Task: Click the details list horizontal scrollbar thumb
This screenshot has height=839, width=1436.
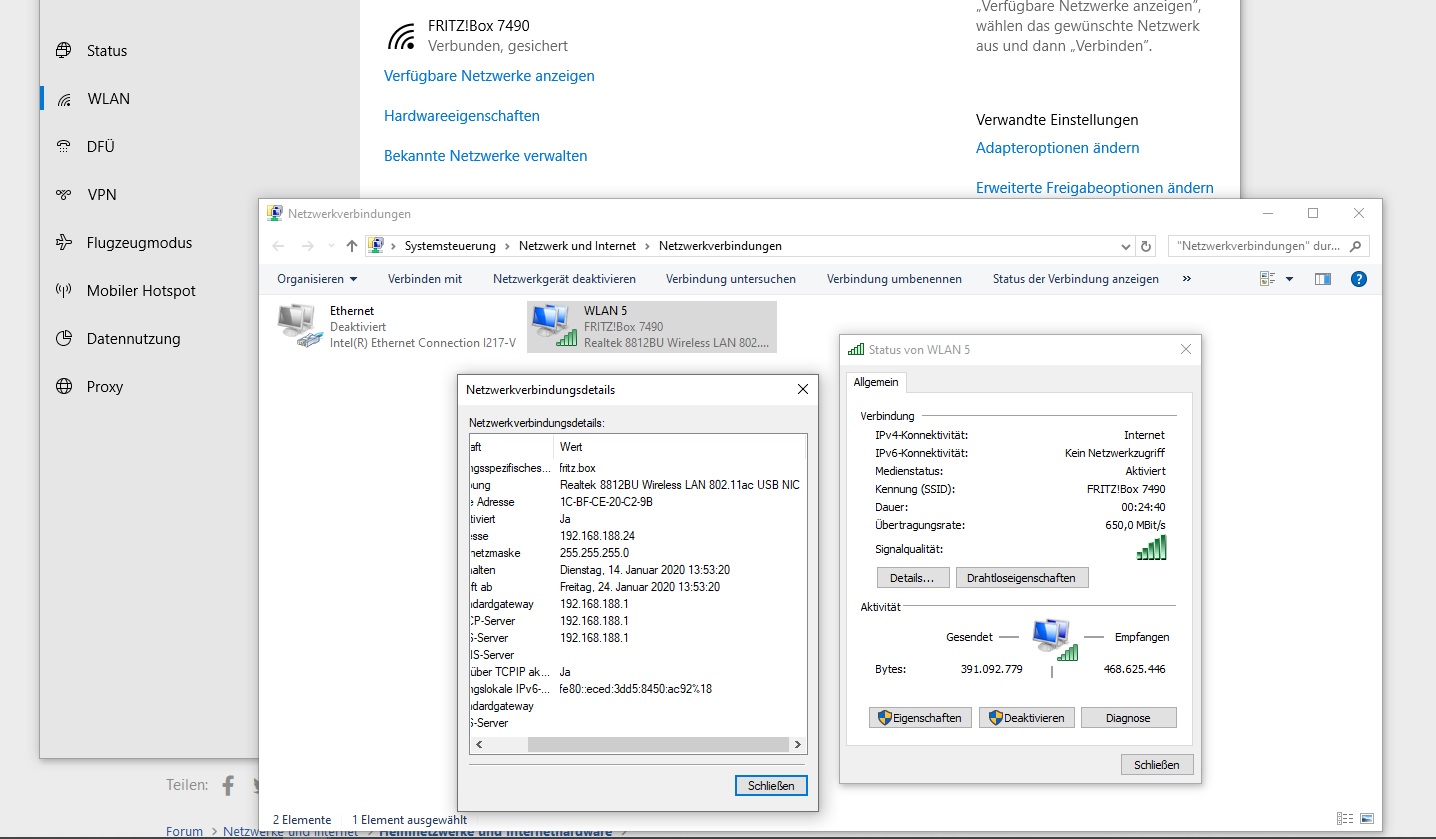Action: pos(658,745)
